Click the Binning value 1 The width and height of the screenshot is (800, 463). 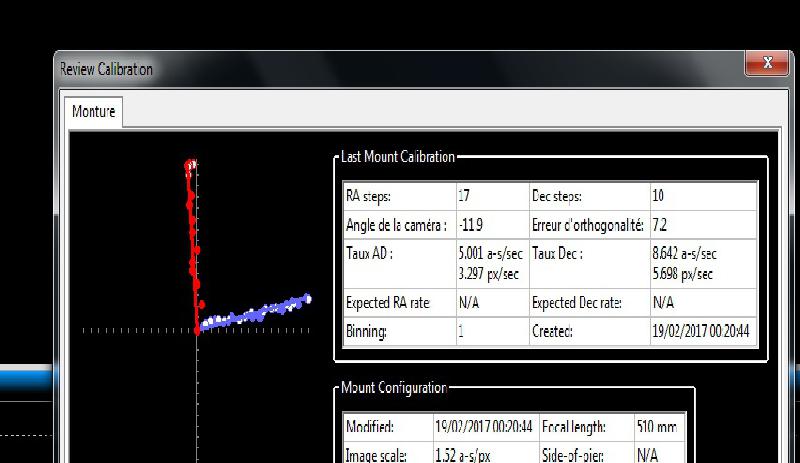click(461, 331)
